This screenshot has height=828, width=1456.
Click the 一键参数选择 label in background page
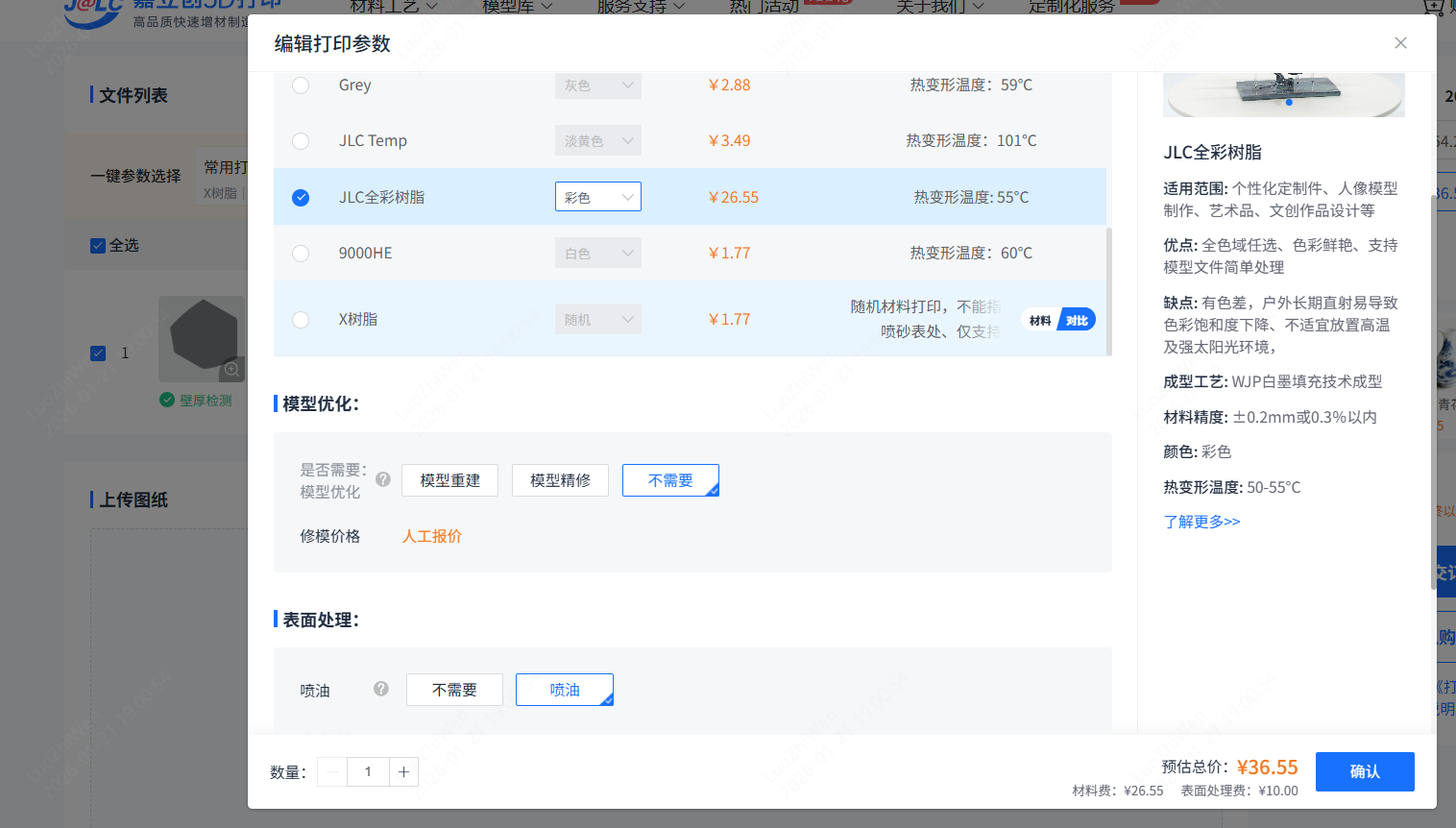tap(135, 176)
